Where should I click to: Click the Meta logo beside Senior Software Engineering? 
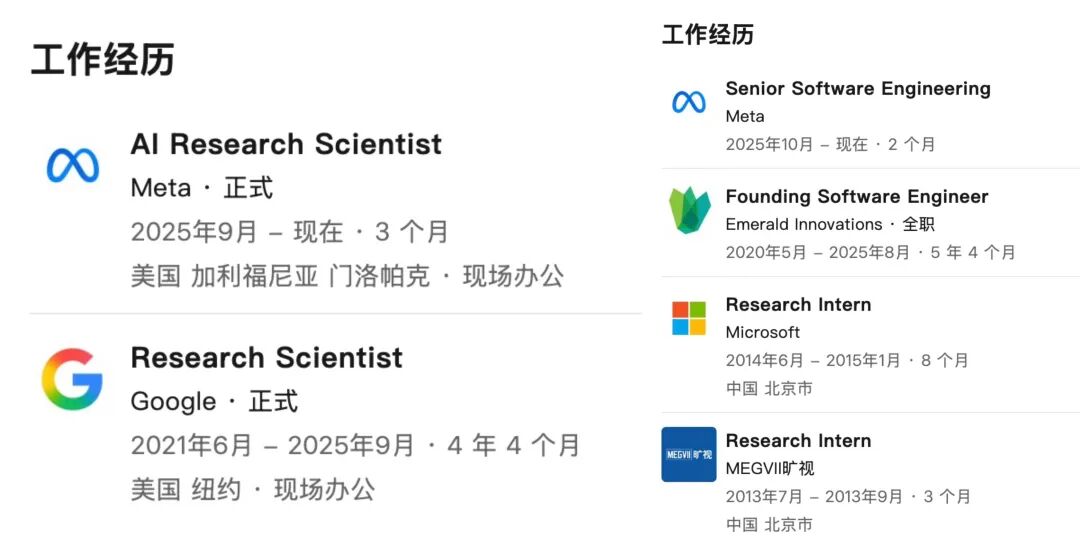pos(689,101)
